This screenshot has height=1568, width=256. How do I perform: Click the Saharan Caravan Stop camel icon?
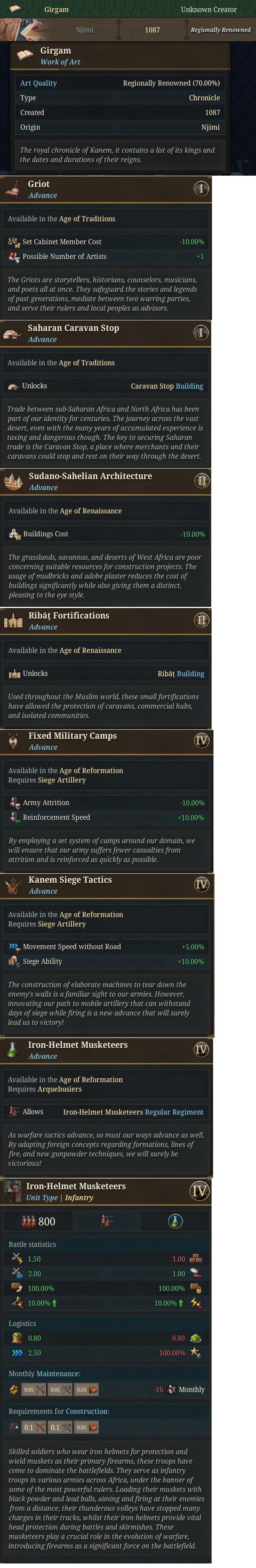14,333
